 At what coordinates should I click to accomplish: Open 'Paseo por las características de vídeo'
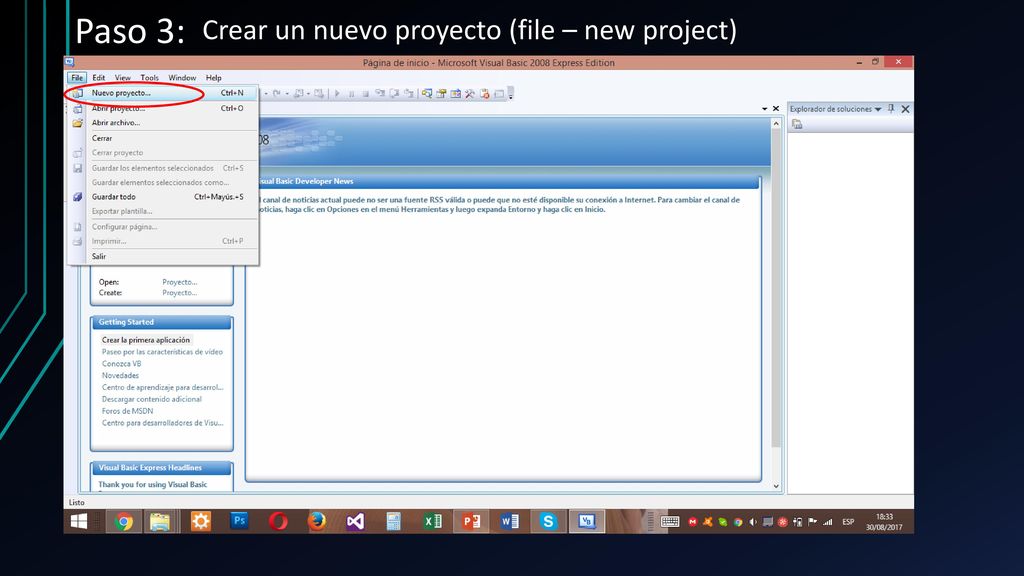[x=162, y=352]
